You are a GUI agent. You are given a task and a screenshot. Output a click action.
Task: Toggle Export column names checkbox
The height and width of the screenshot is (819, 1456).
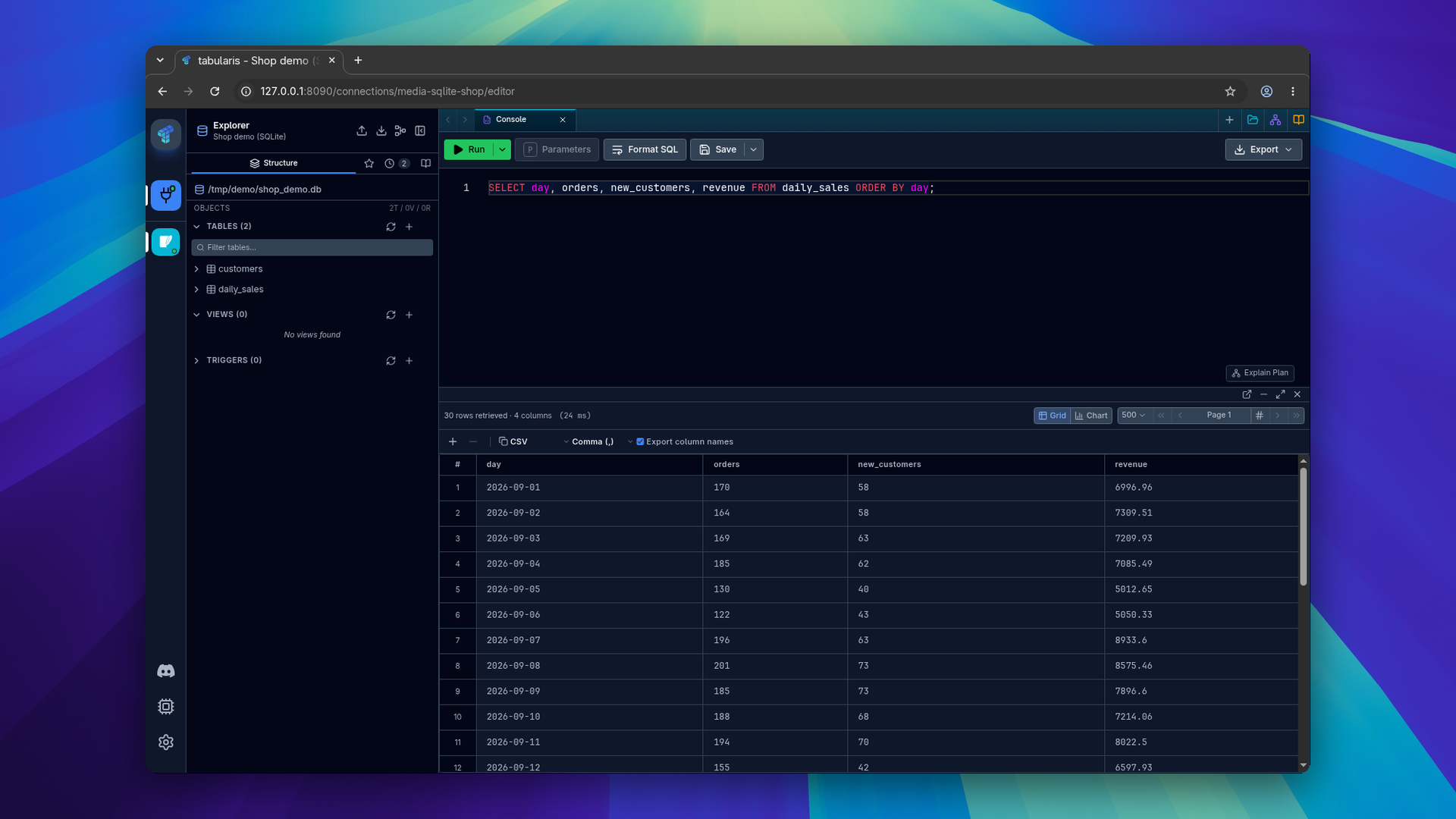[x=640, y=442]
